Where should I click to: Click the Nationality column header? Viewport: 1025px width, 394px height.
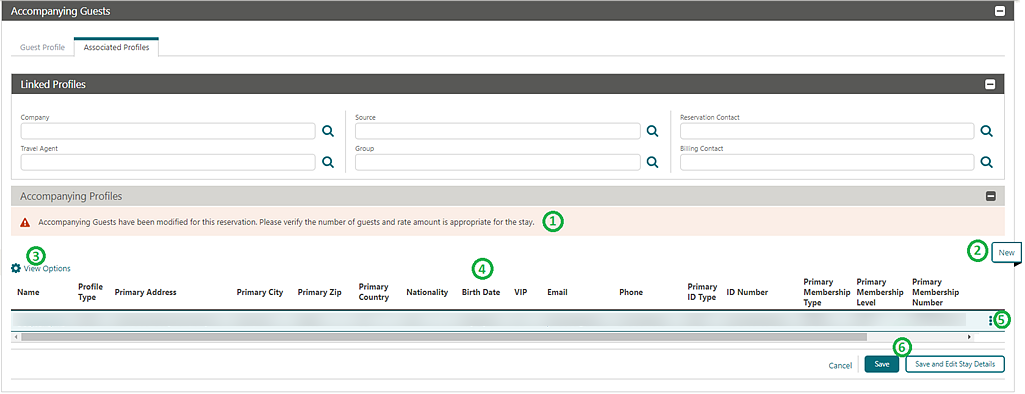click(427, 292)
